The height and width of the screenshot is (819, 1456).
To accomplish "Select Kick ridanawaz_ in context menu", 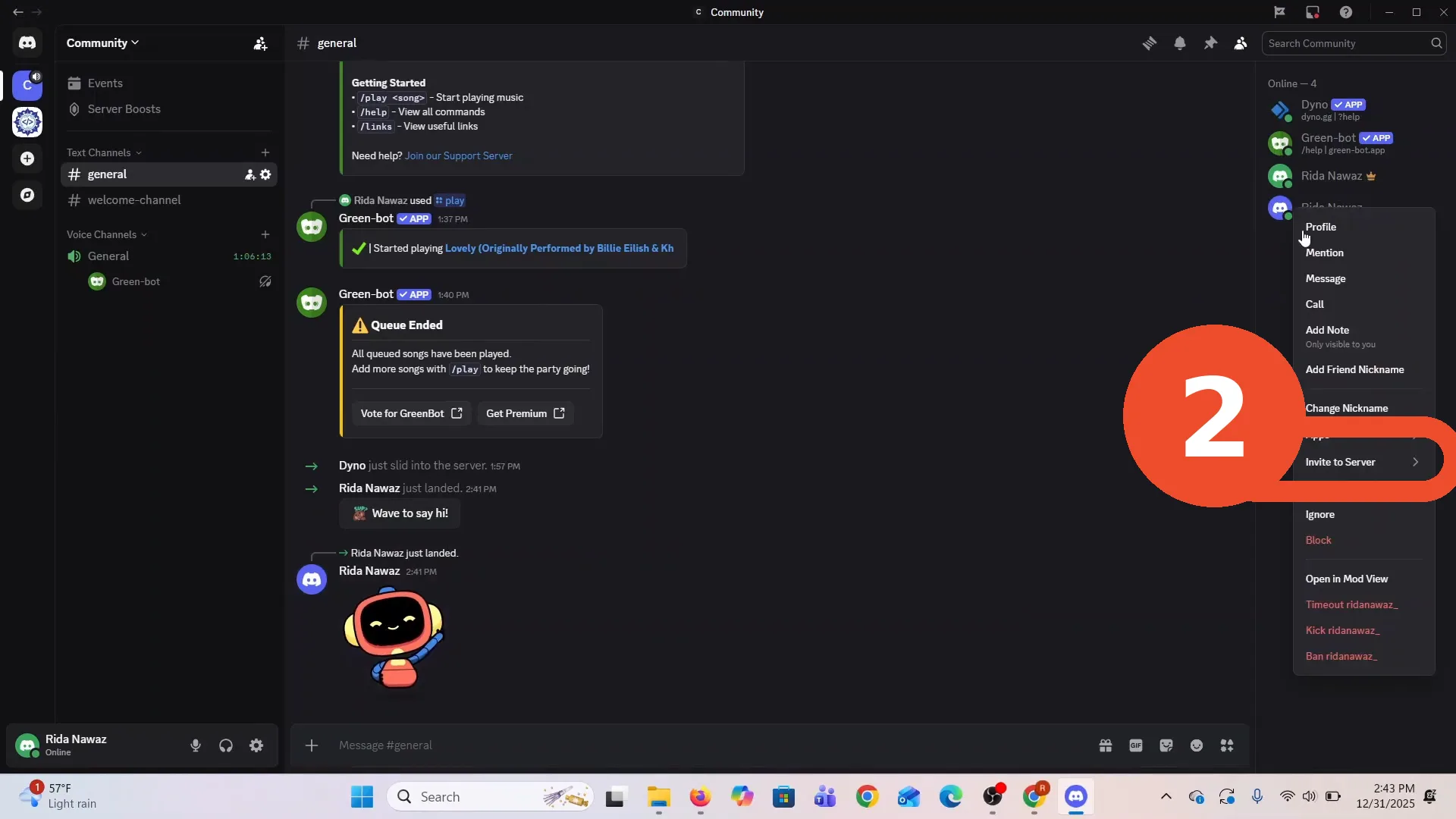I will 1363,630.
